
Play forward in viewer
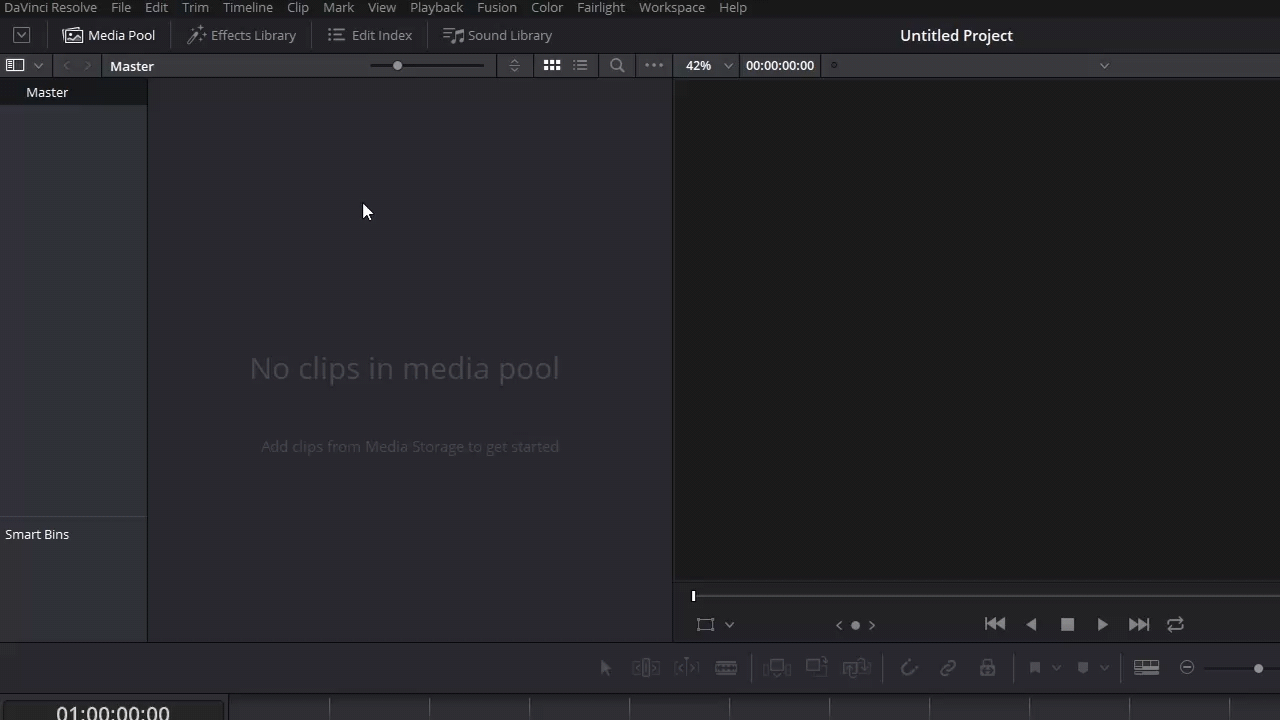point(1102,624)
